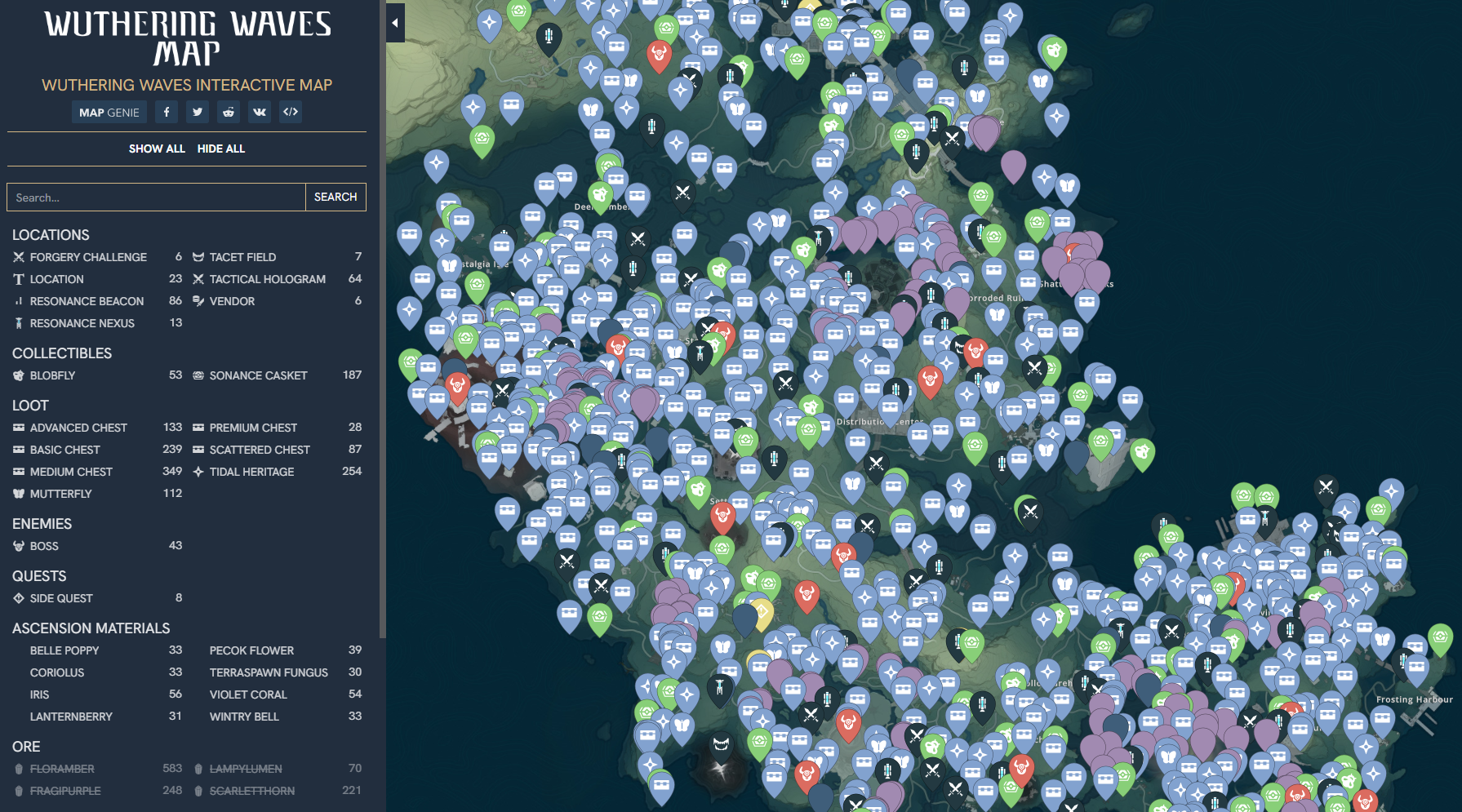This screenshot has width=1462, height=812.
Task: Click the Basic Chest icon
Action: [x=19, y=450]
